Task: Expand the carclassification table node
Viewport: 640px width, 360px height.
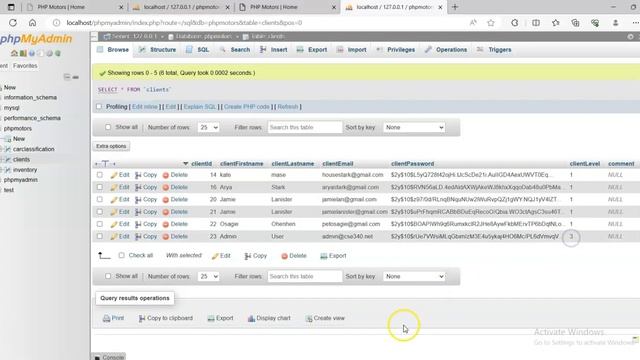Action: pyautogui.click(x=2, y=149)
